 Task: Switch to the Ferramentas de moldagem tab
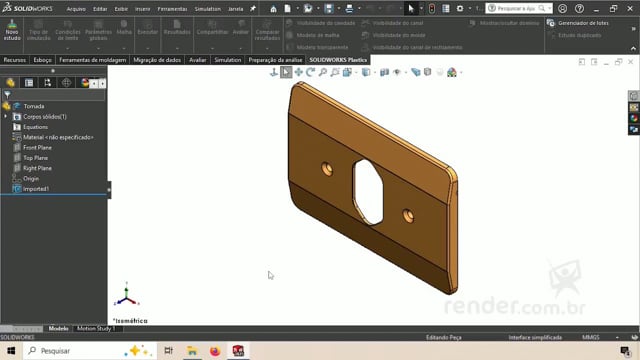pyautogui.click(x=93, y=60)
